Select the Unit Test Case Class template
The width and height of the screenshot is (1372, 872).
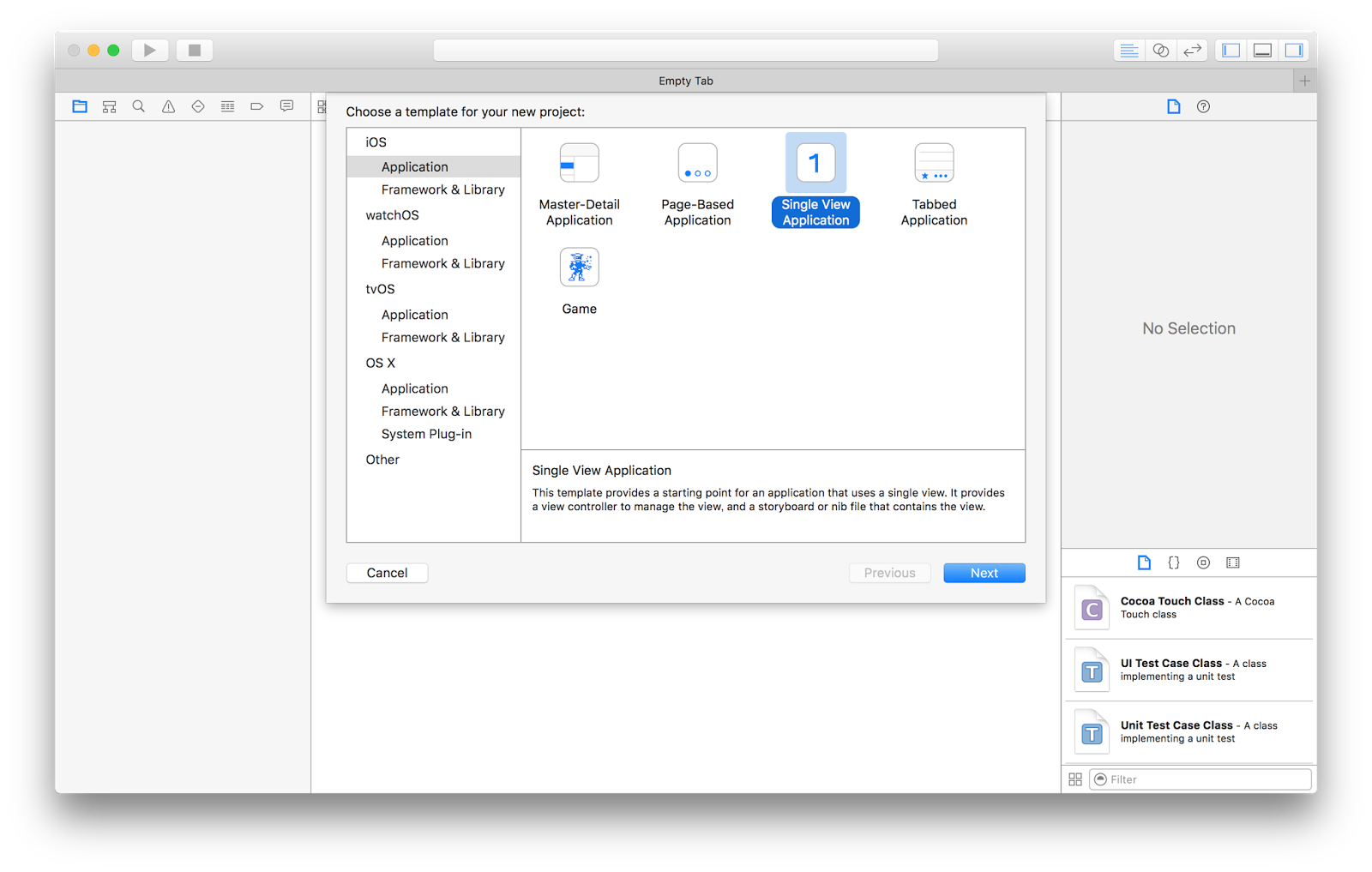point(1189,732)
